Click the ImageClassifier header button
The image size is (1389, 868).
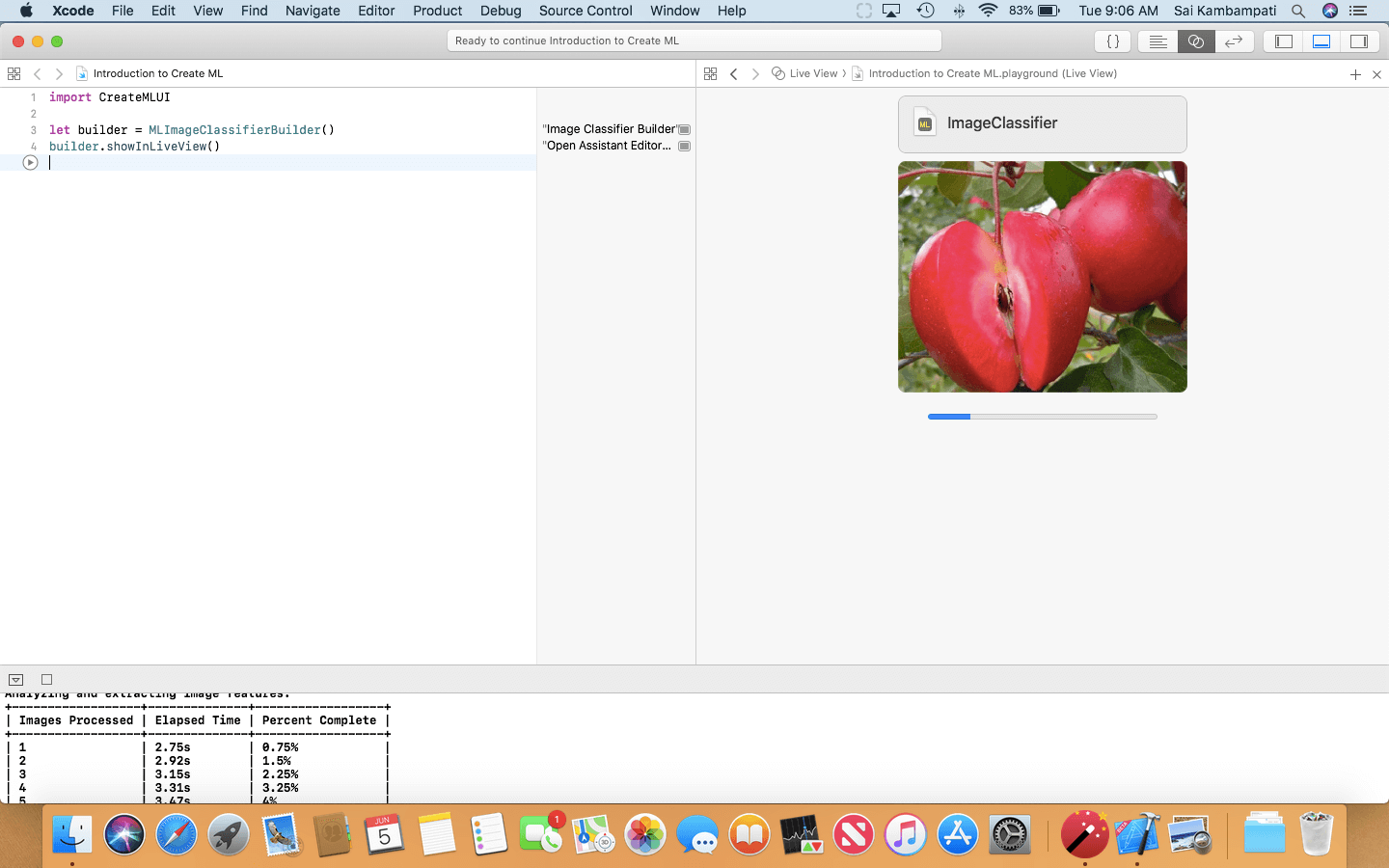(1042, 123)
